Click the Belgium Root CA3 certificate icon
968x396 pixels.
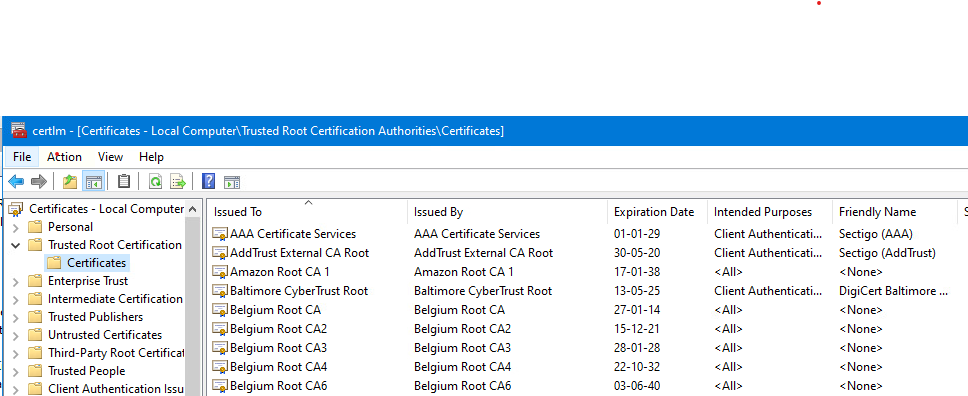pos(220,348)
